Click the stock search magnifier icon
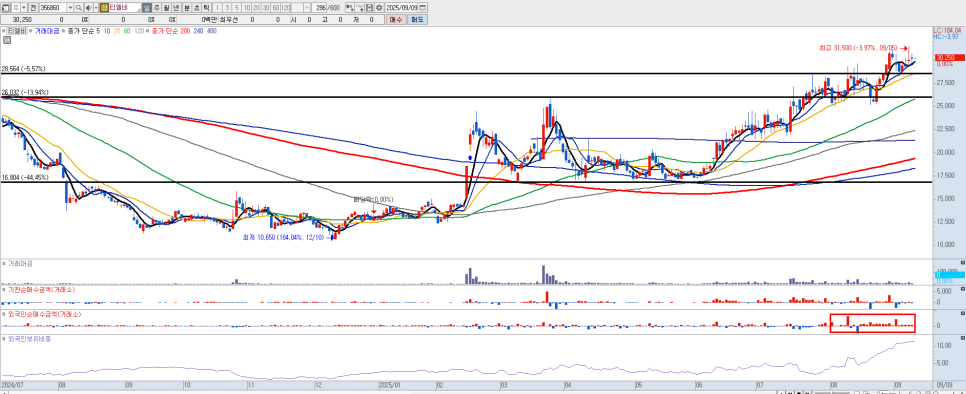Image resolution: width=966 pixels, height=394 pixels. pyautogui.click(x=79, y=7)
